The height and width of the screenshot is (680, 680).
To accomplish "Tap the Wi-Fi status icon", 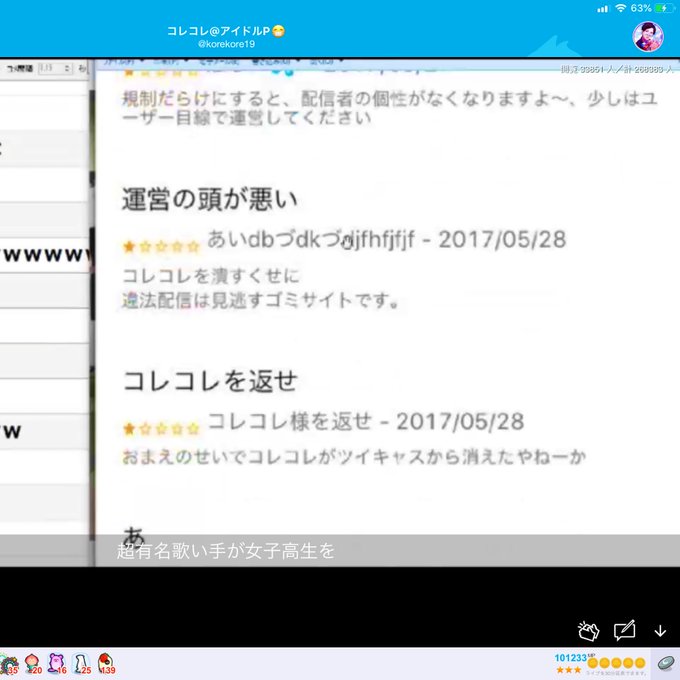I will (x=621, y=8).
